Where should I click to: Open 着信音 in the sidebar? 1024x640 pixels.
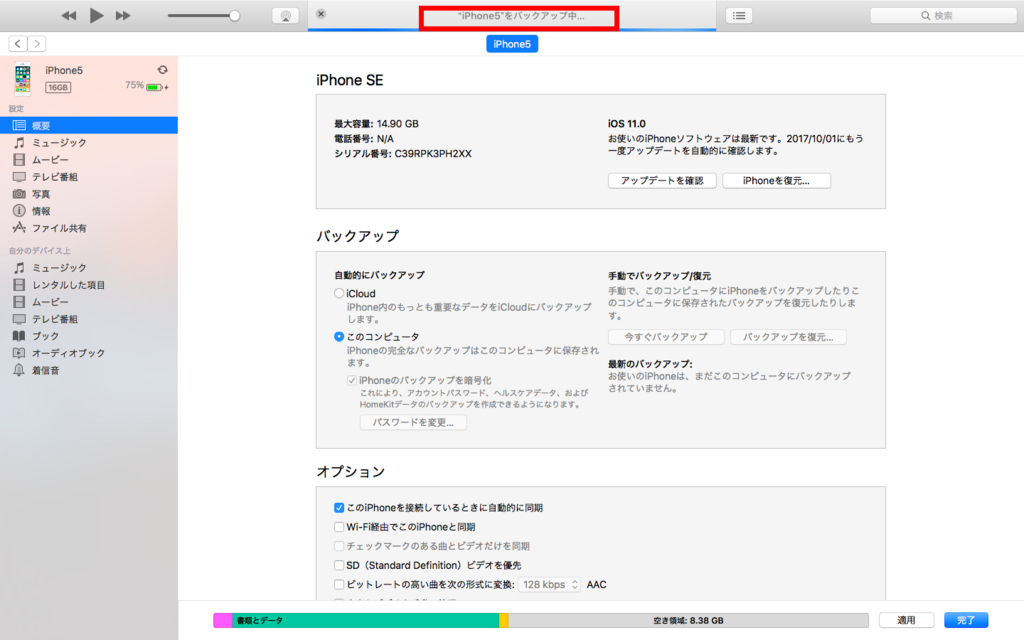point(89,370)
